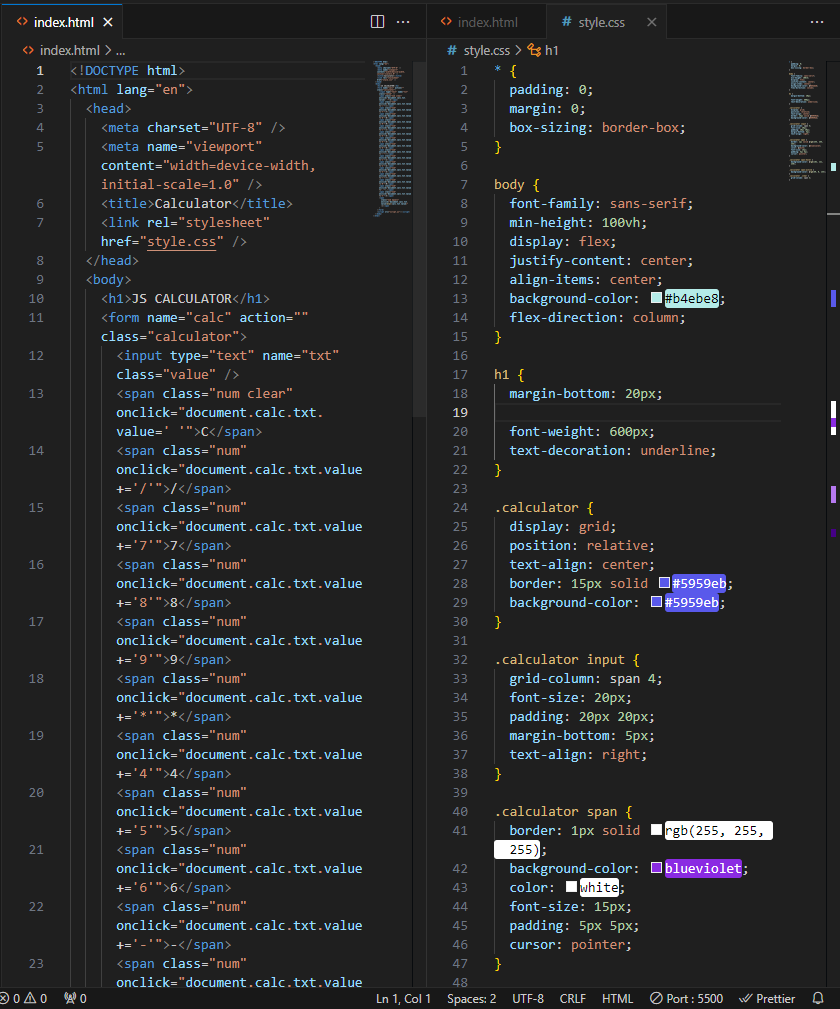Viewport: 840px width, 1009px height.
Task: Close the active index.html tab
Action: [108, 22]
